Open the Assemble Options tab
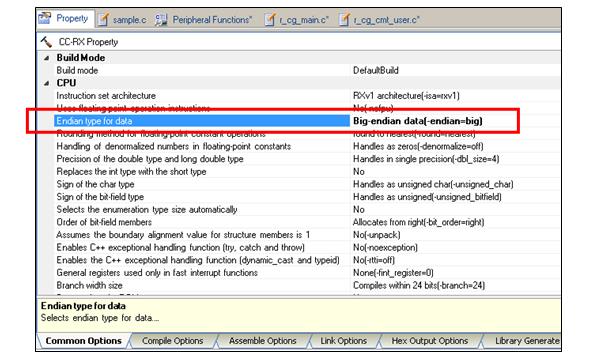Image resolution: width=608 pixels, height=362 pixels. click(x=263, y=341)
